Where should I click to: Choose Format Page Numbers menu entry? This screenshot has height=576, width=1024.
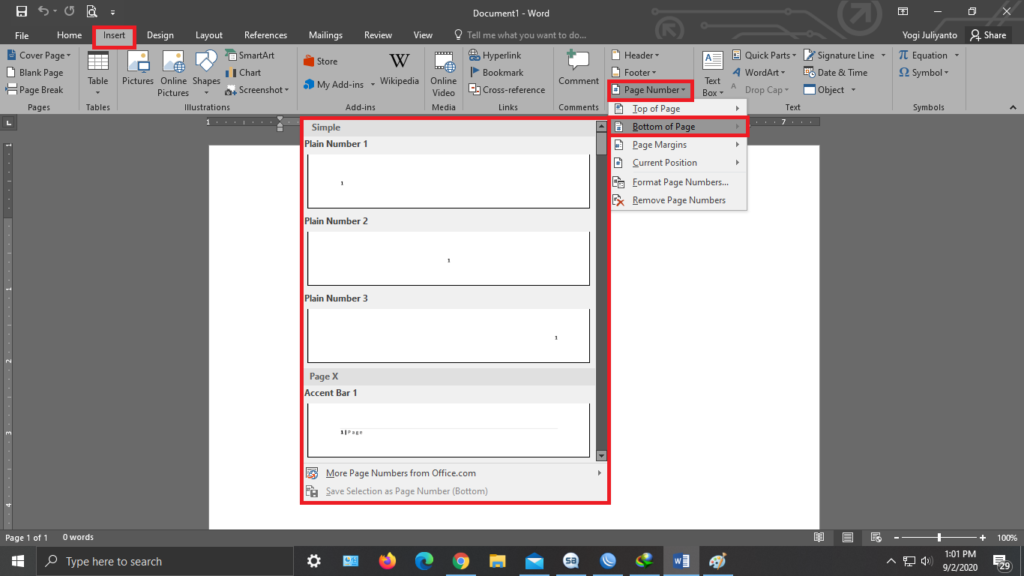[x=680, y=182]
